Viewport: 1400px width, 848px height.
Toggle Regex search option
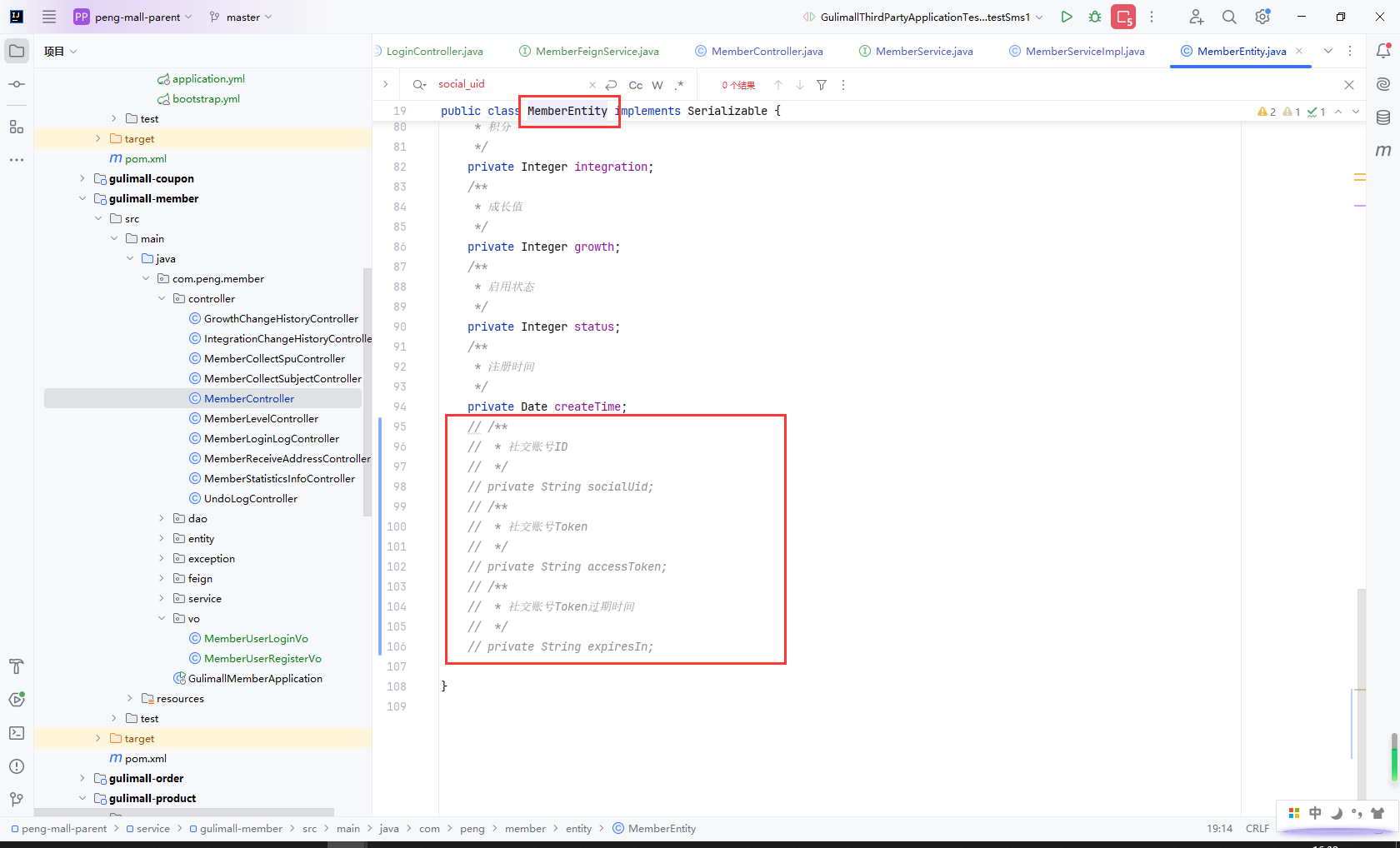(679, 85)
